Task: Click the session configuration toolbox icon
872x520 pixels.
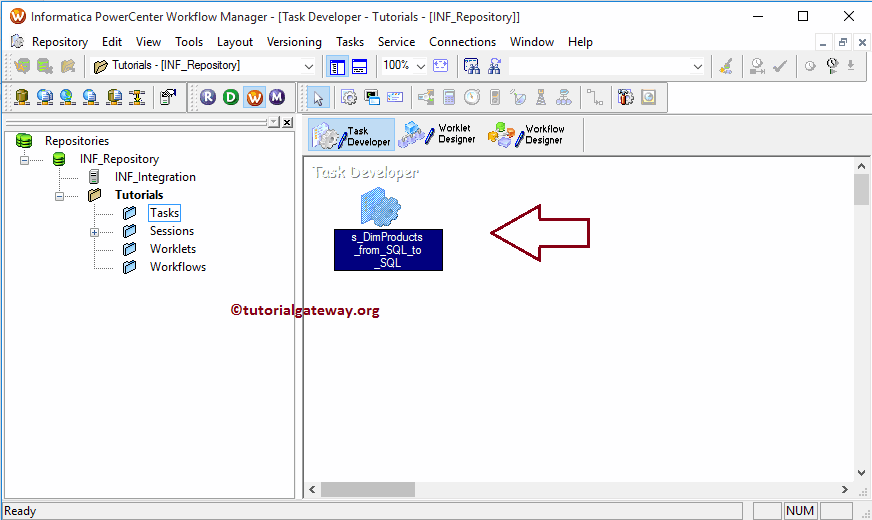Action: tap(626, 98)
